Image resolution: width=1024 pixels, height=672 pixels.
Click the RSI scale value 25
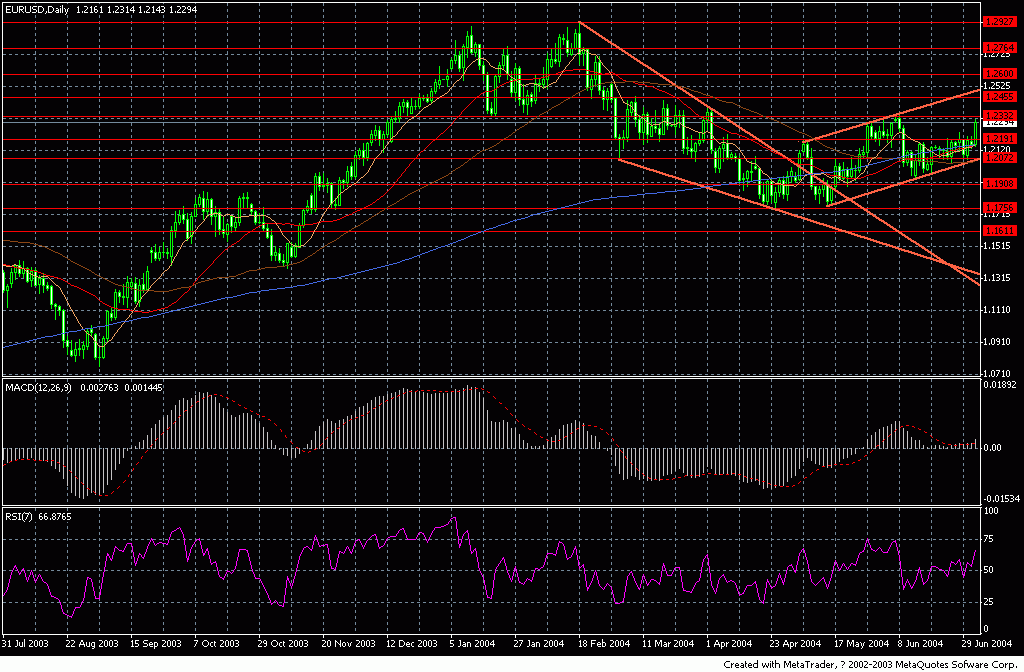pos(989,602)
